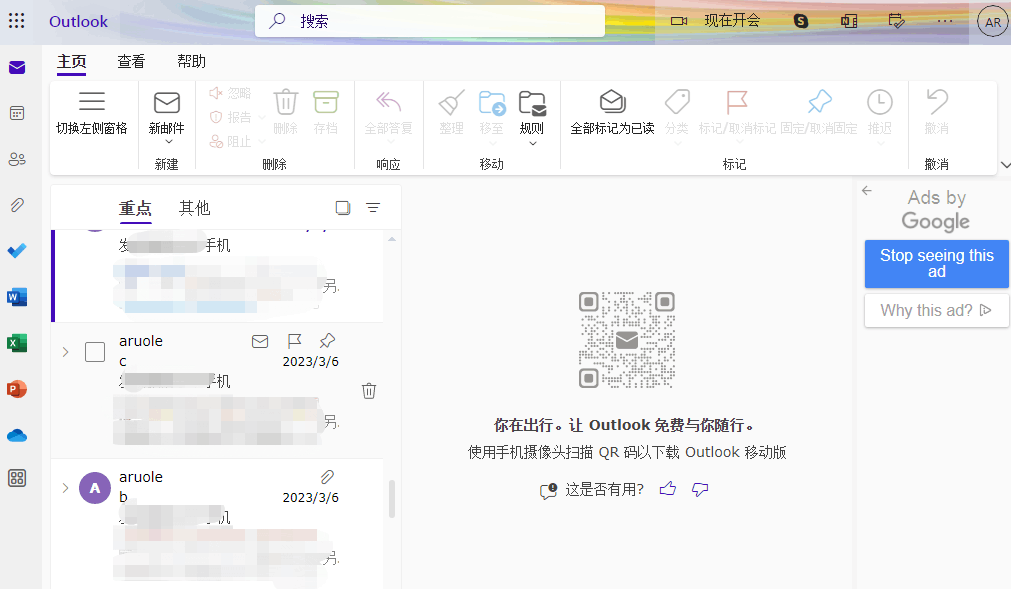Check the box for aruole message c
This screenshot has height=589, width=1011.
pyautogui.click(x=95, y=352)
